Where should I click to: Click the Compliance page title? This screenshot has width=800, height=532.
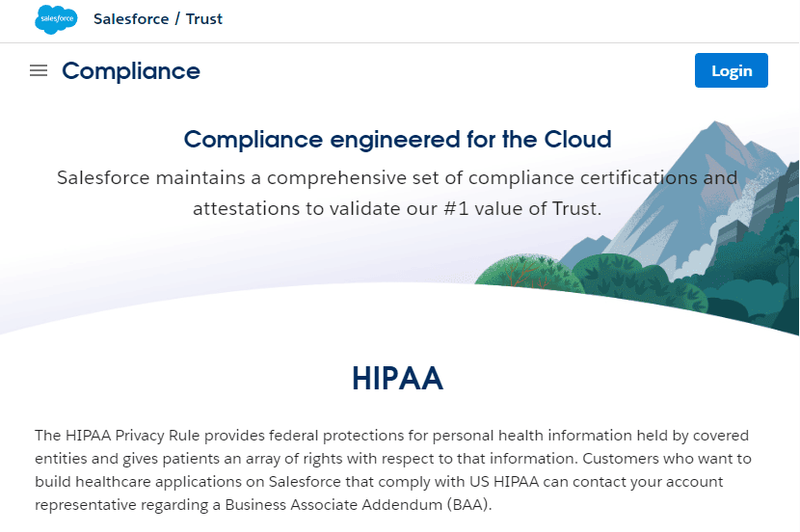pos(131,71)
